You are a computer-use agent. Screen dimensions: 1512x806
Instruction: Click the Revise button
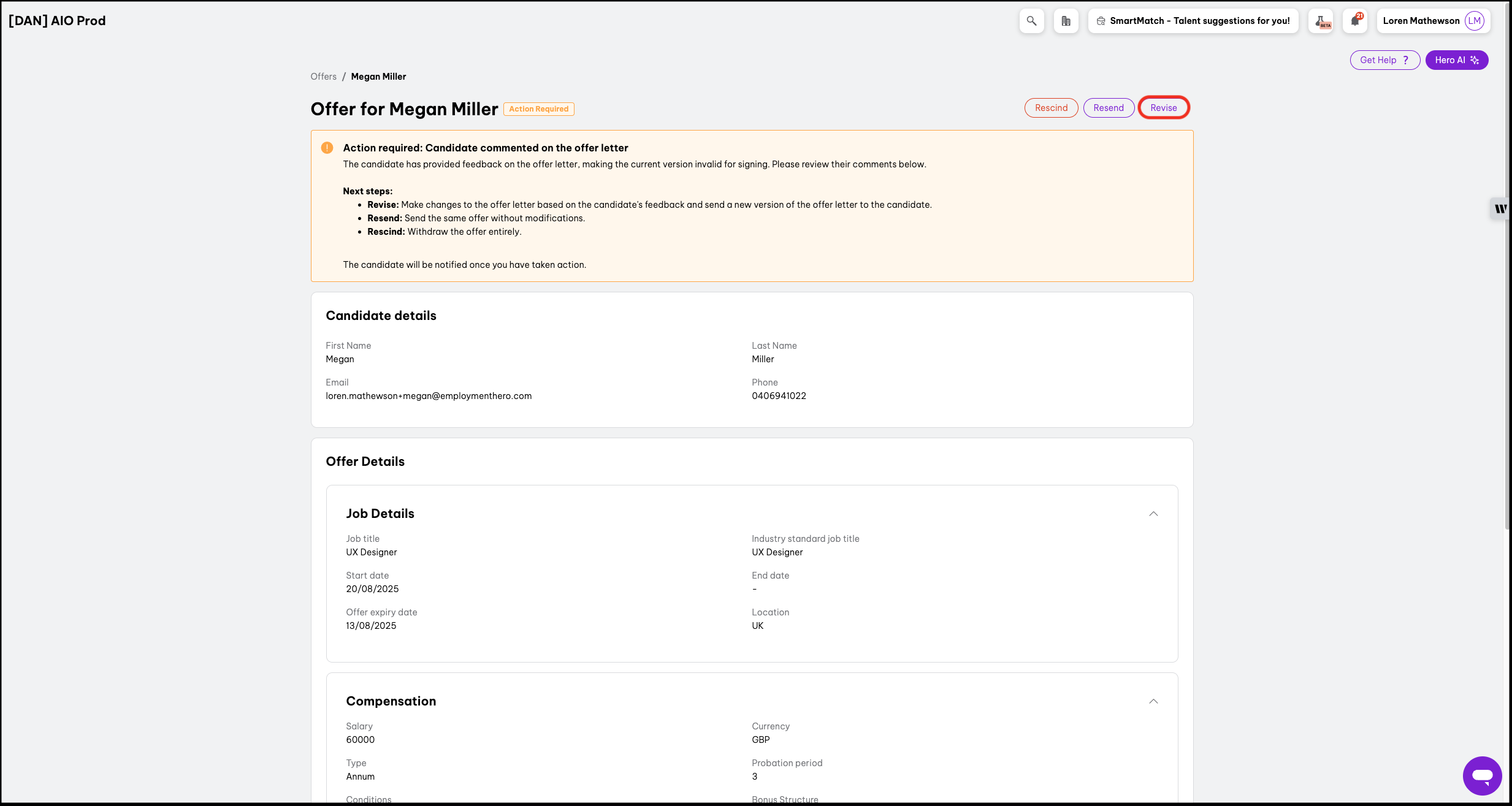pyautogui.click(x=1163, y=108)
